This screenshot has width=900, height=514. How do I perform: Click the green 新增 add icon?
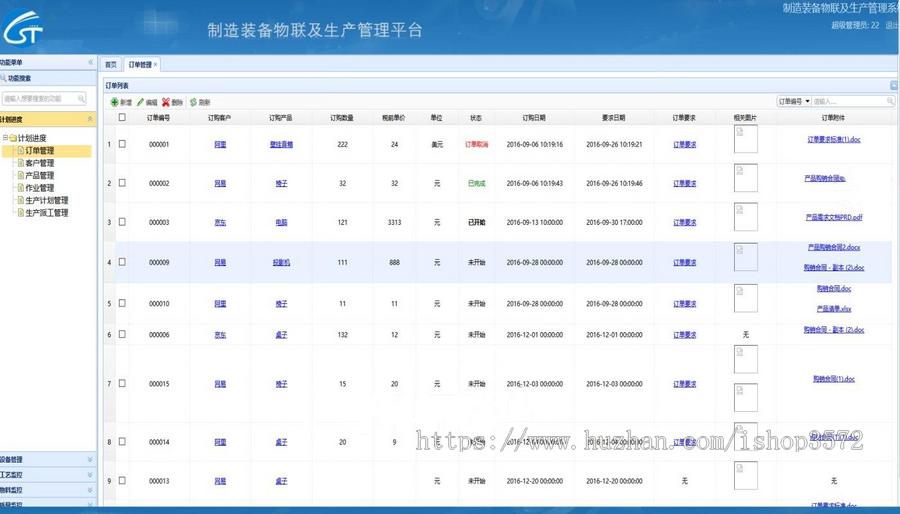(114, 102)
